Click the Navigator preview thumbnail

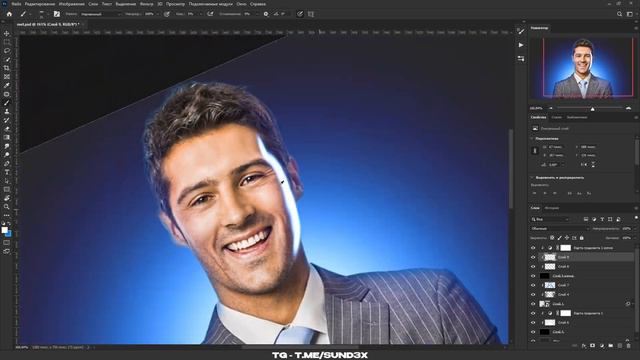(582, 68)
